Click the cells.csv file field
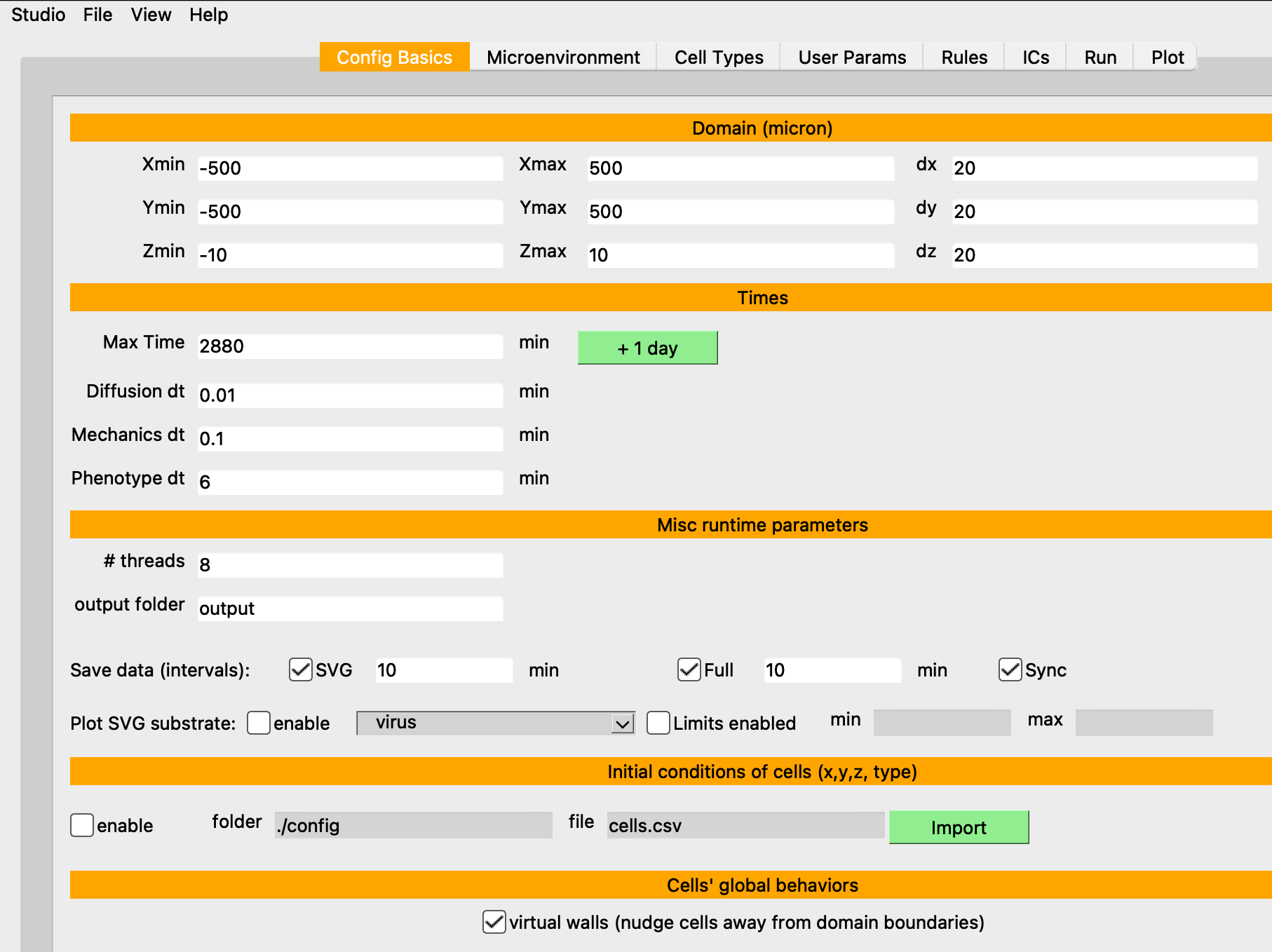This screenshot has height=952, width=1272. pyautogui.click(x=745, y=826)
